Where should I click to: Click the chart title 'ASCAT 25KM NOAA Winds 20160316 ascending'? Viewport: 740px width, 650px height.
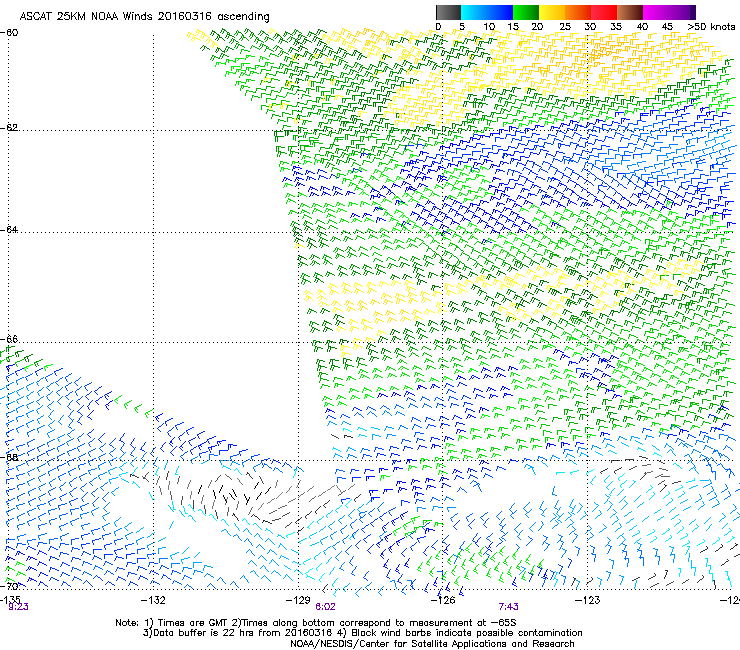pyautogui.click(x=144, y=17)
